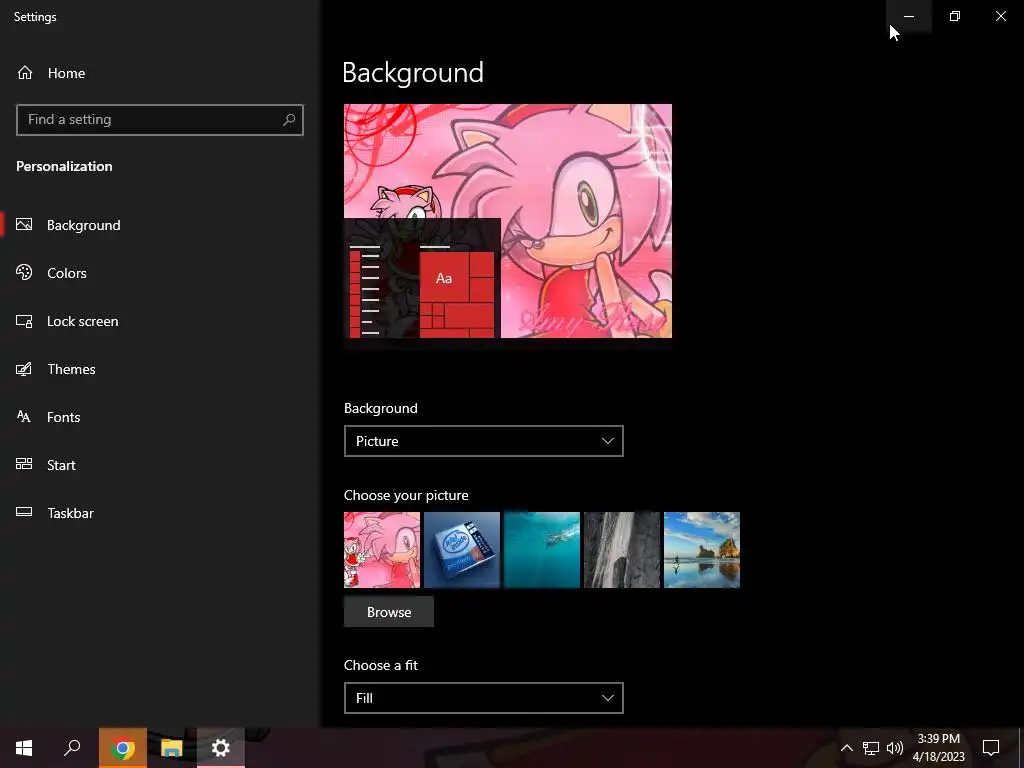Select the Background picture icon in sidebar

pyautogui.click(x=24, y=225)
